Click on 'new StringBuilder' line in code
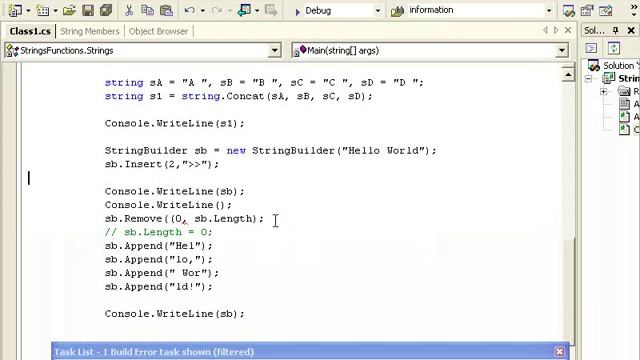The width and height of the screenshot is (640, 360). (x=271, y=151)
